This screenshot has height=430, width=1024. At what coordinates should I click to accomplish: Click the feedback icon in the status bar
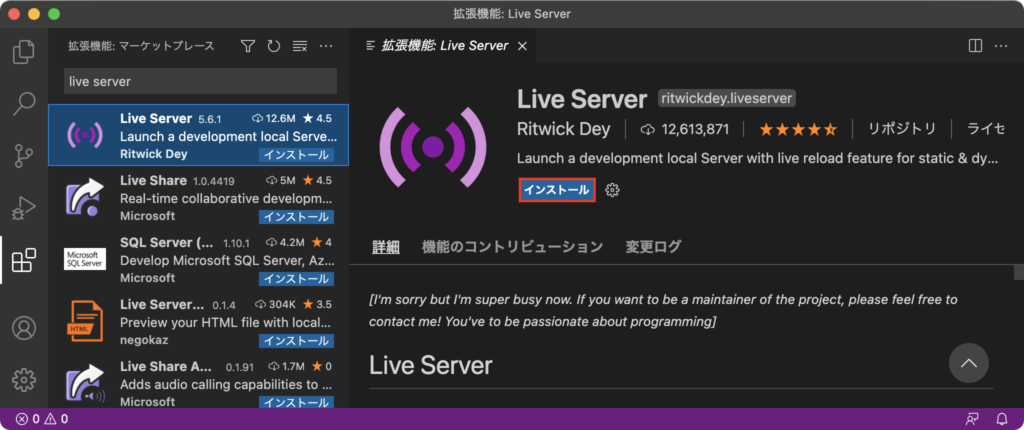(972, 419)
